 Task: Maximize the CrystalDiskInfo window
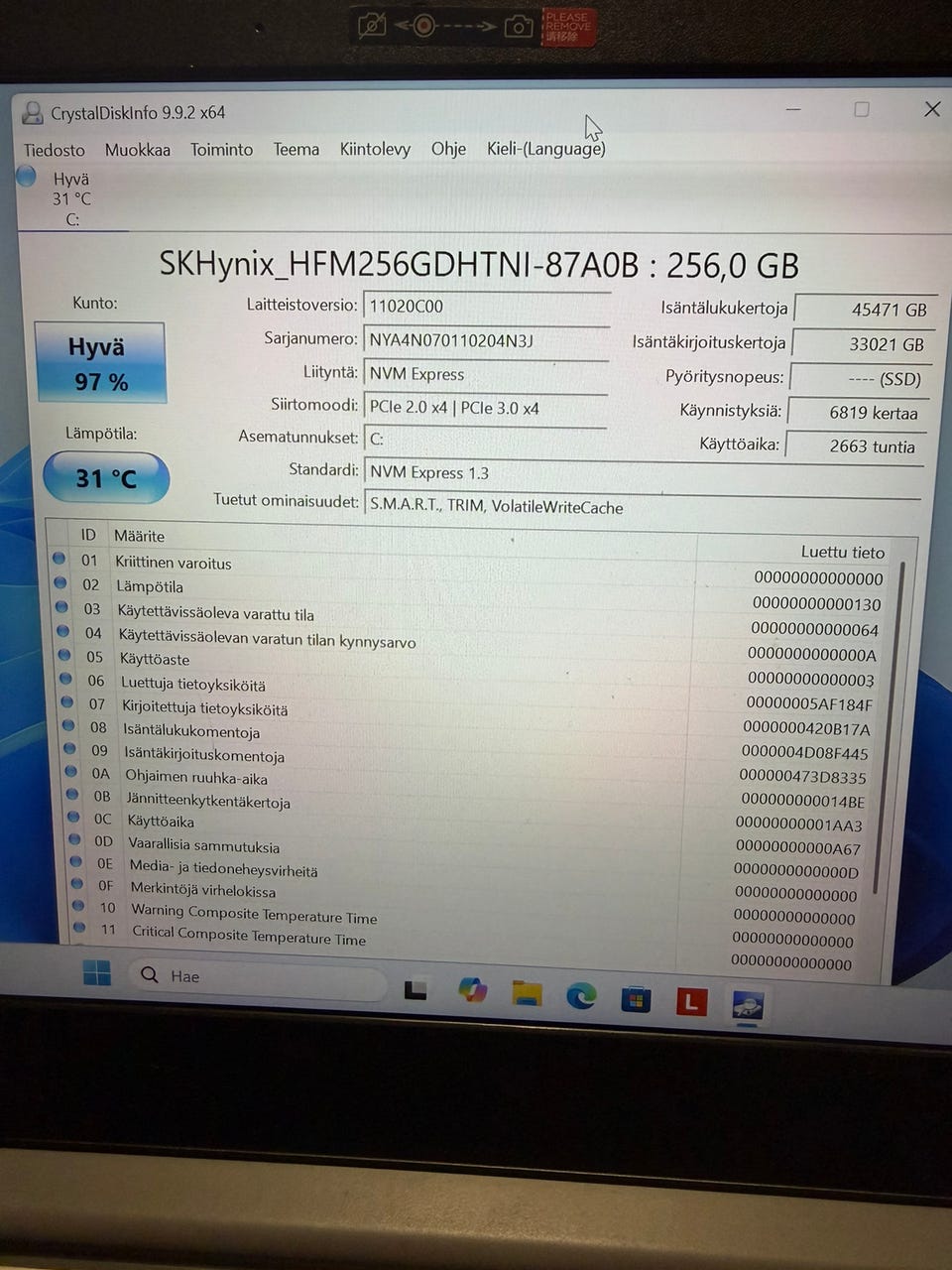861,109
